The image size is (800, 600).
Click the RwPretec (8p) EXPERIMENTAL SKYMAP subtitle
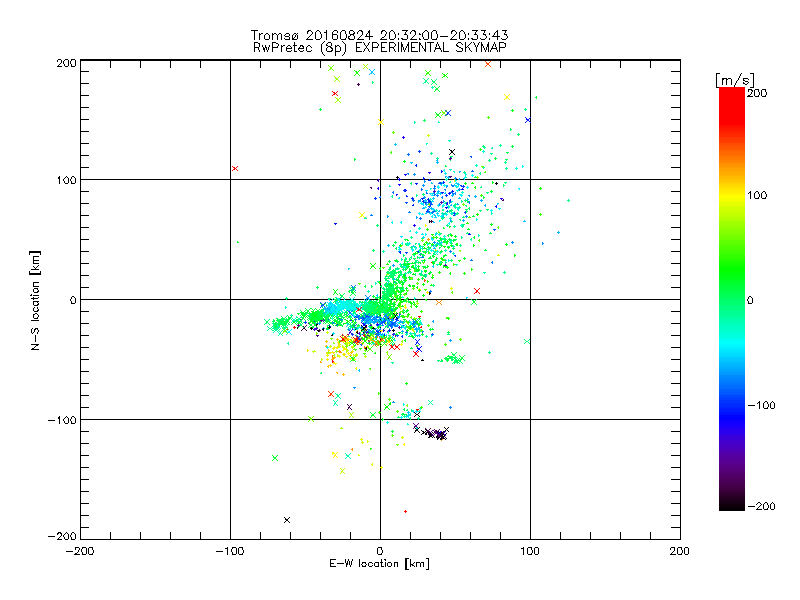[380, 48]
